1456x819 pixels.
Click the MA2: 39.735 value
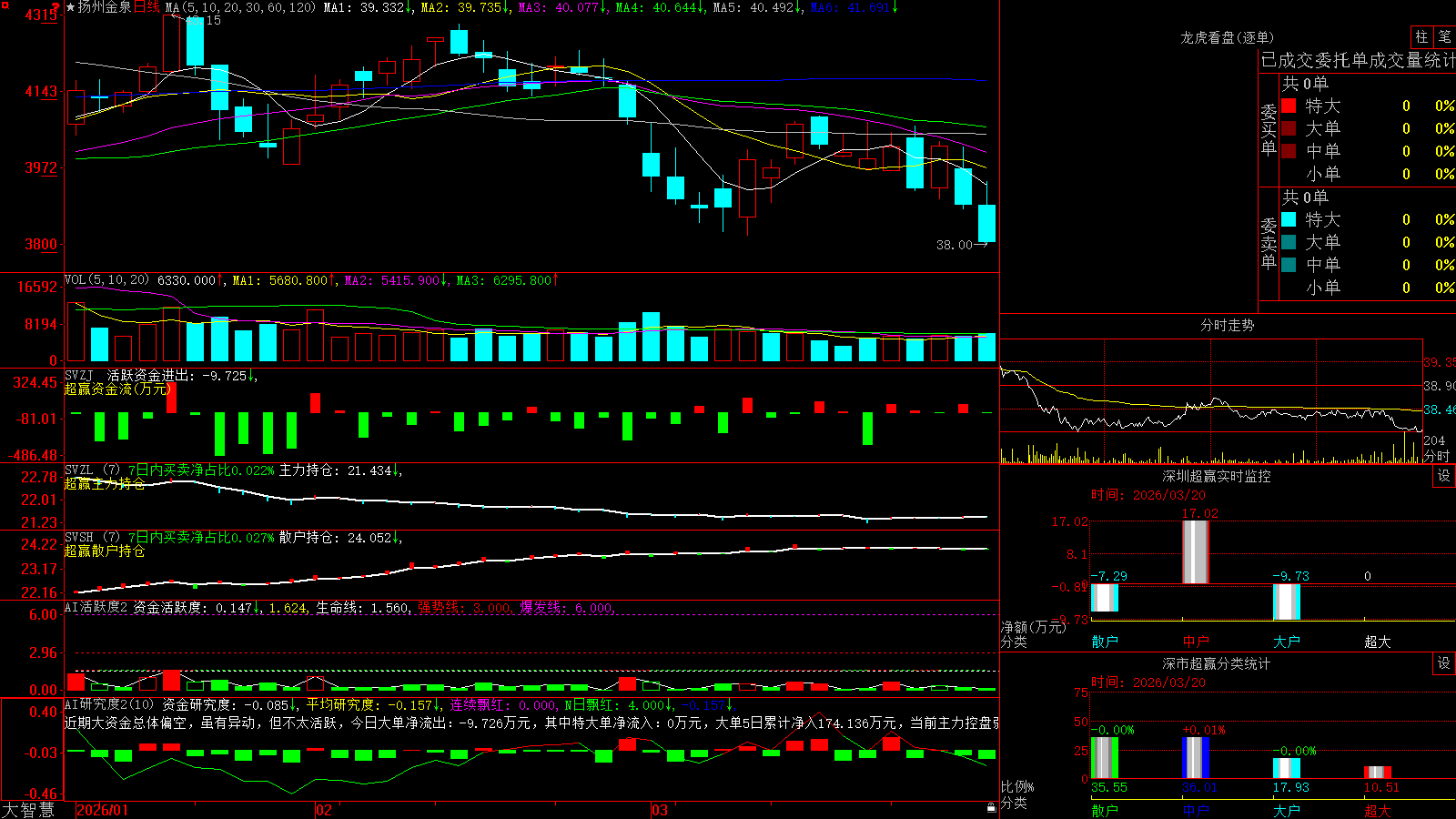click(x=464, y=7)
